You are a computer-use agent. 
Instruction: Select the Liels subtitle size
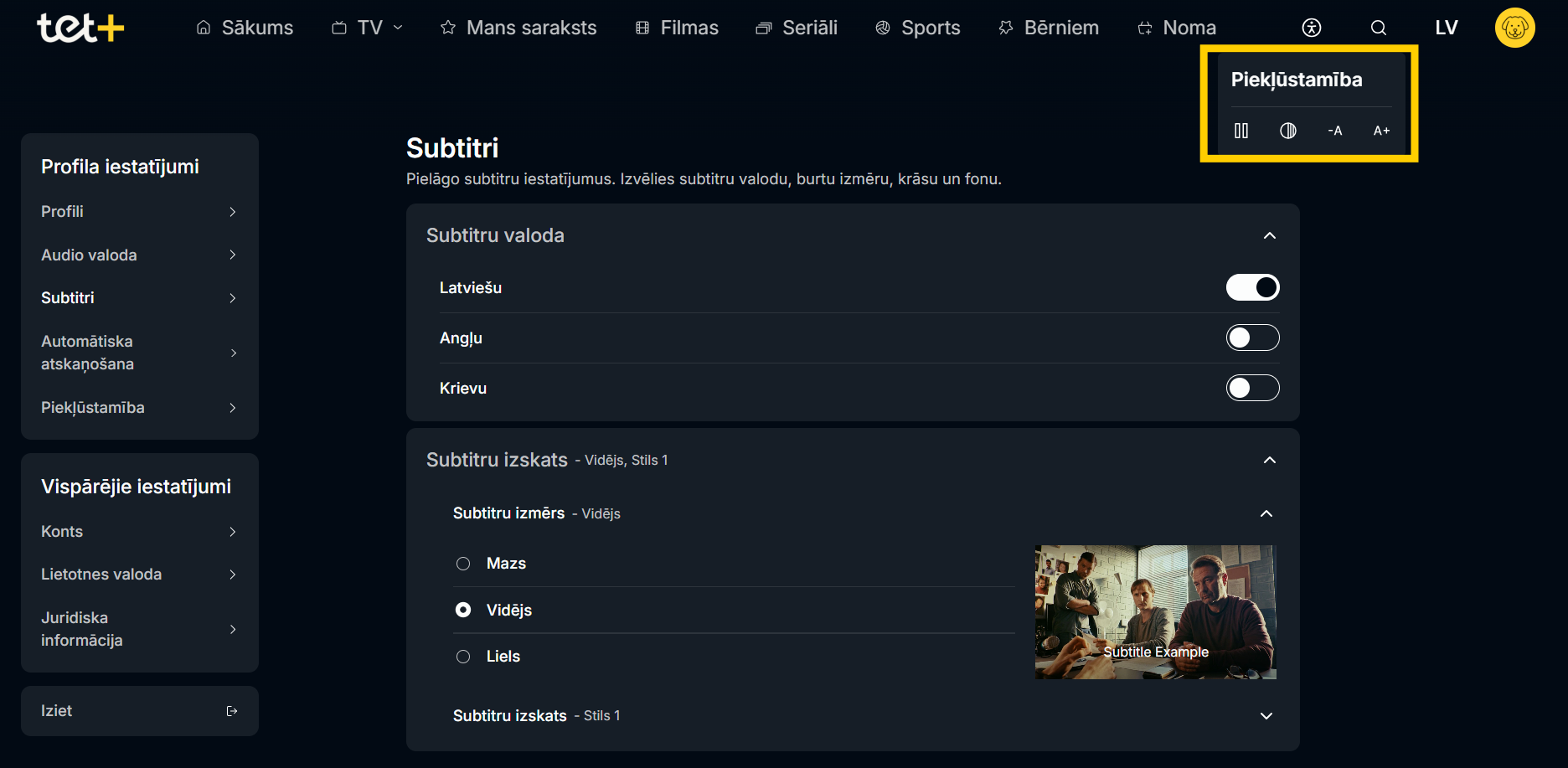coord(463,657)
